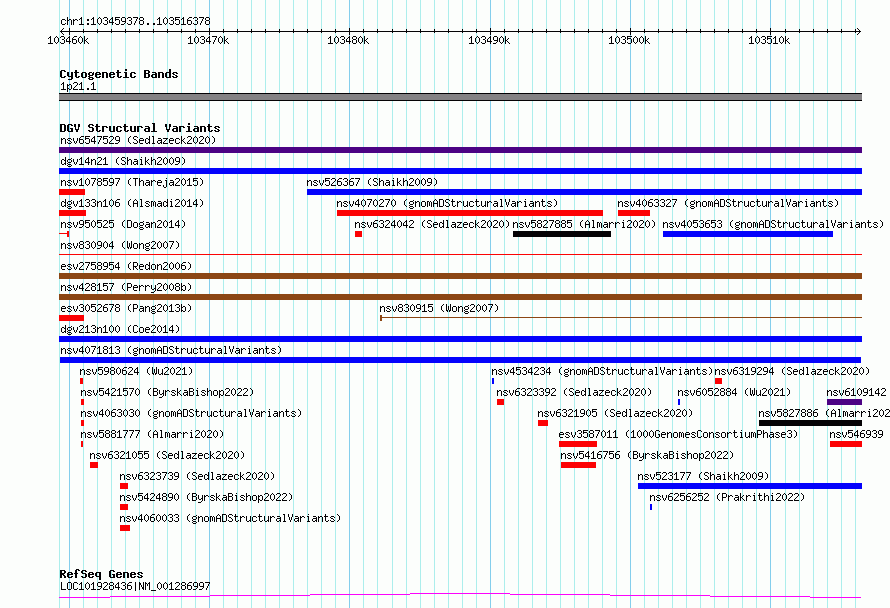Click nsv6321905 (Sedlazeck2020) label
Viewport: 890px width, 608px height.
tap(615, 413)
